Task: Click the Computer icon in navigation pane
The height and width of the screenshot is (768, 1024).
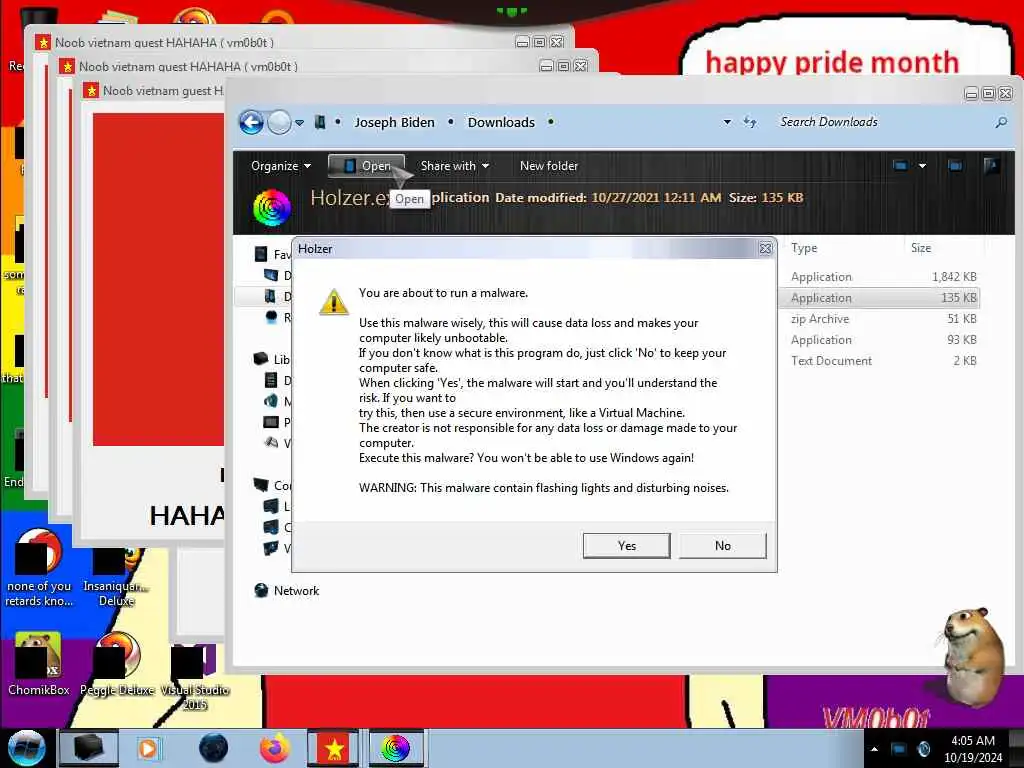Action: 261,485
